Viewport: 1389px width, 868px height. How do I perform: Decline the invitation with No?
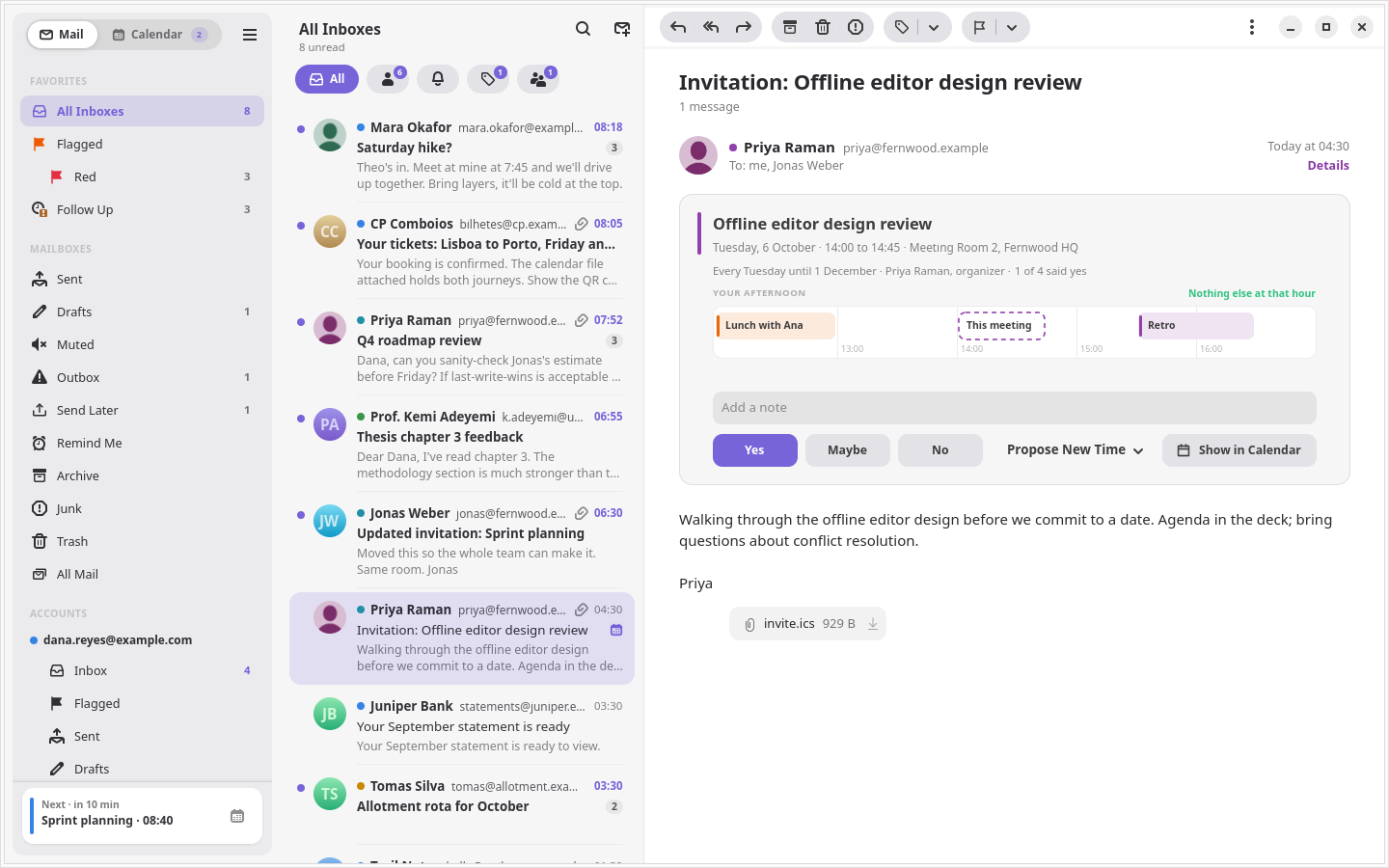click(940, 450)
